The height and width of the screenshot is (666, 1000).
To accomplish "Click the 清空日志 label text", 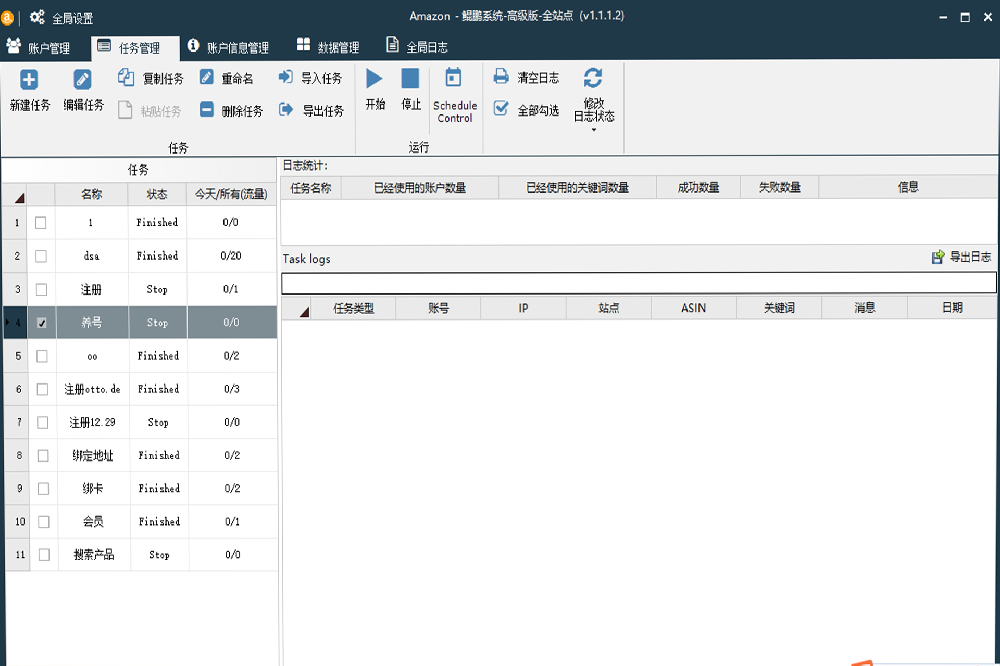I will click(538, 78).
